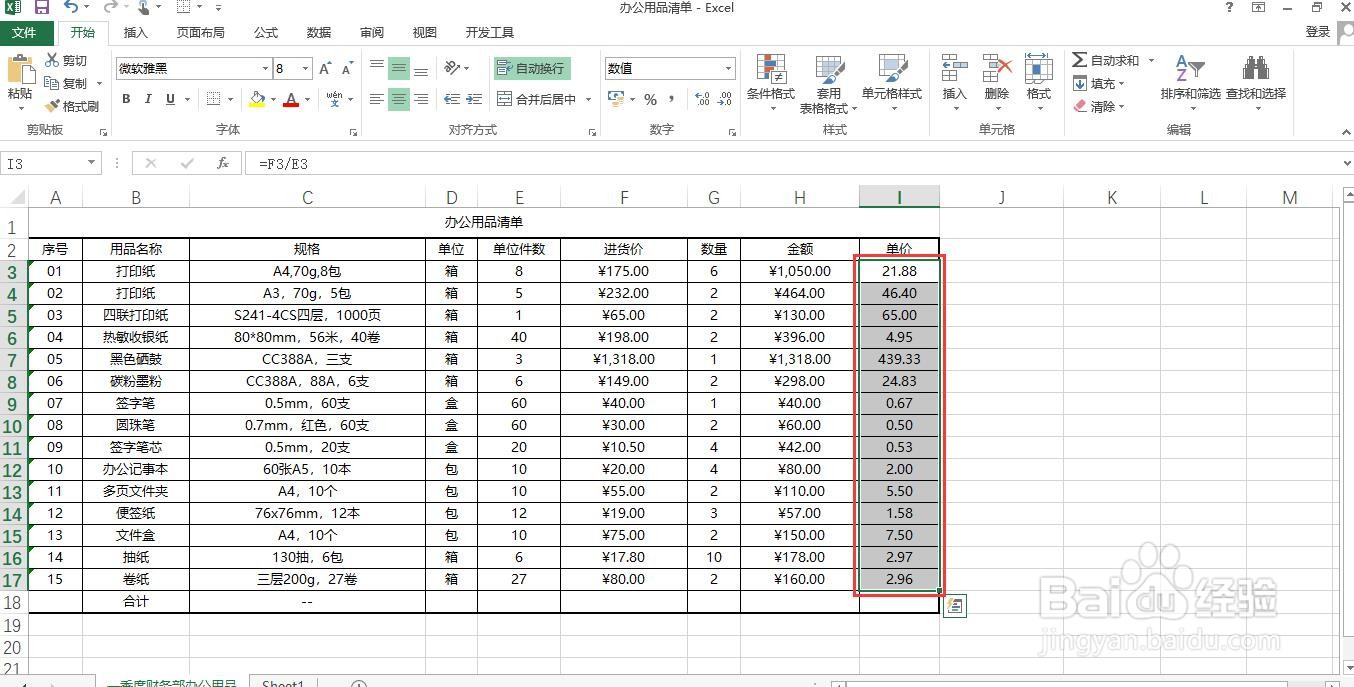Toggle italic formatting
Screen dimensions: 1354x687
[x=147, y=101]
